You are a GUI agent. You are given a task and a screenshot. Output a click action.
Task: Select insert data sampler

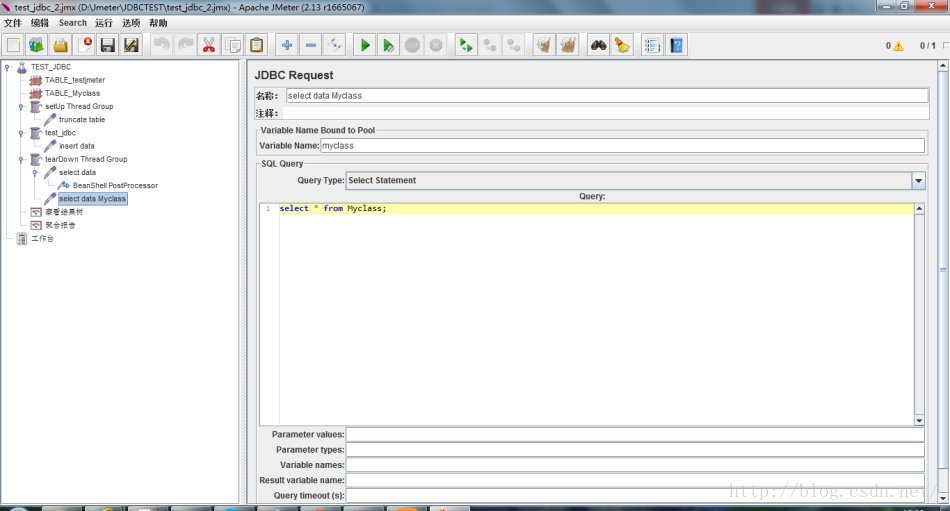click(76, 146)
